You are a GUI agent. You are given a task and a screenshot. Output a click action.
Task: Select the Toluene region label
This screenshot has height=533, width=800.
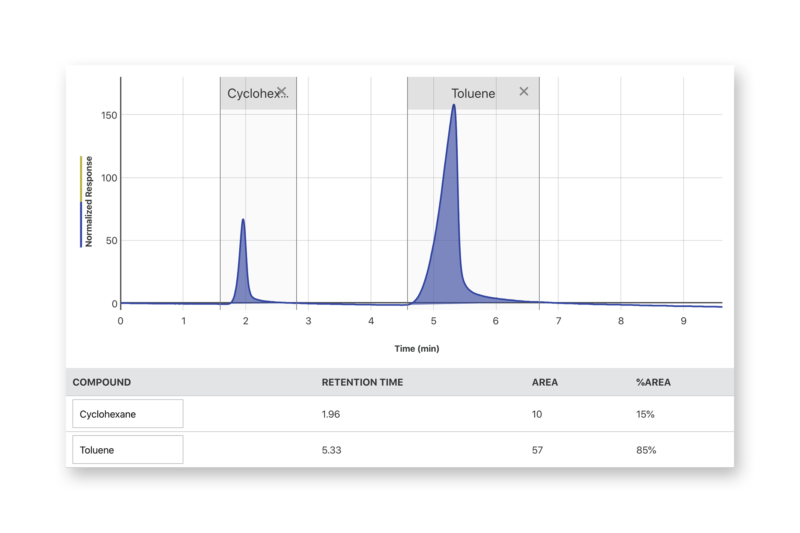tap(472, 94)
